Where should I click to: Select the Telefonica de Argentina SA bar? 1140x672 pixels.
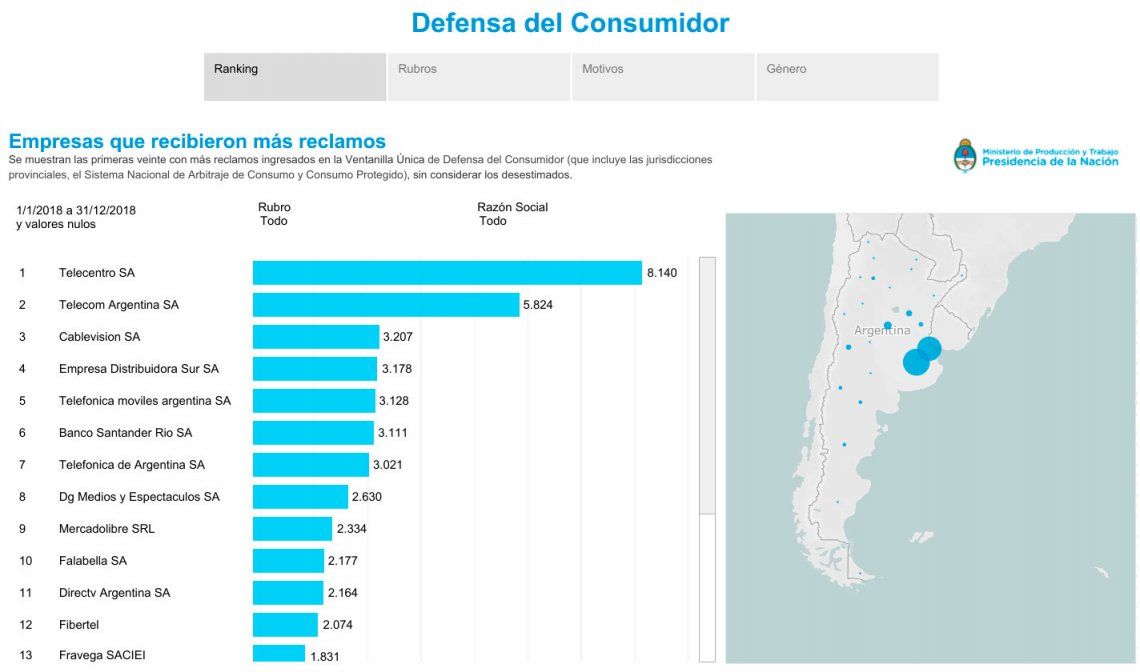tap(310, 465)
